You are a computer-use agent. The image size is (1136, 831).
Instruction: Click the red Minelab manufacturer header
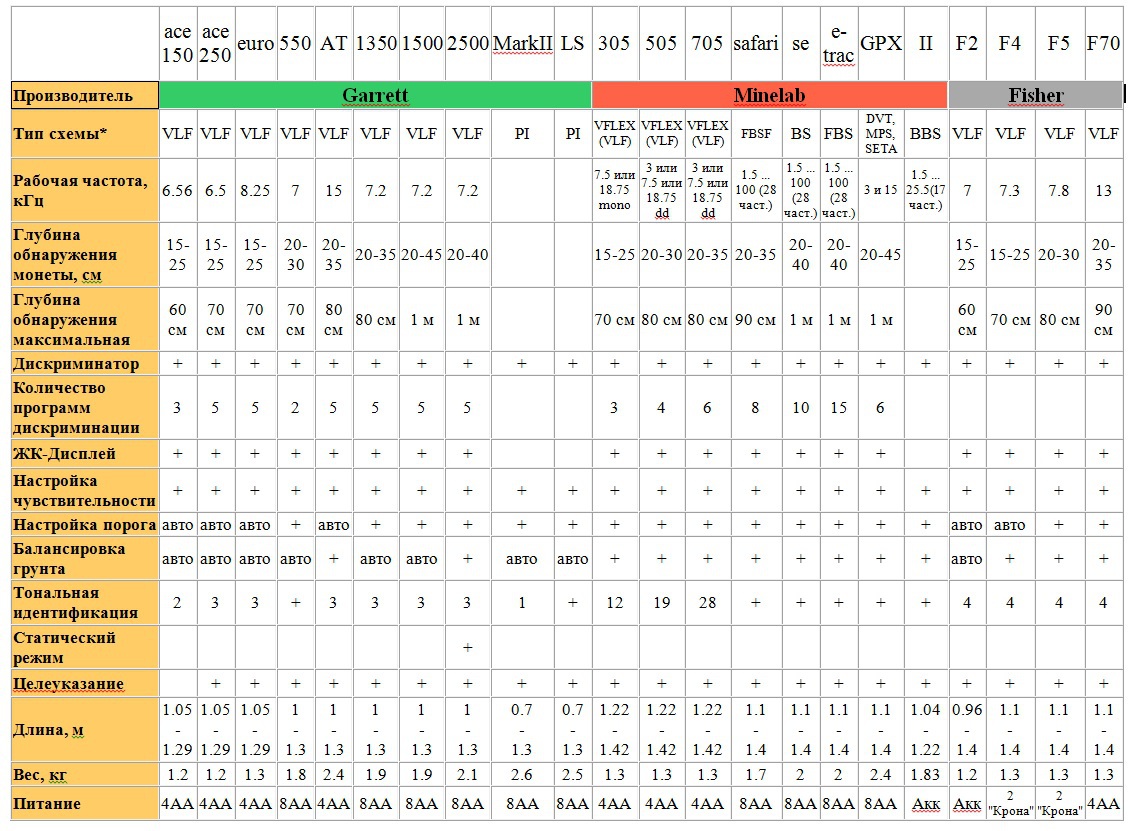pyautogui.click(x=769, y=95)
